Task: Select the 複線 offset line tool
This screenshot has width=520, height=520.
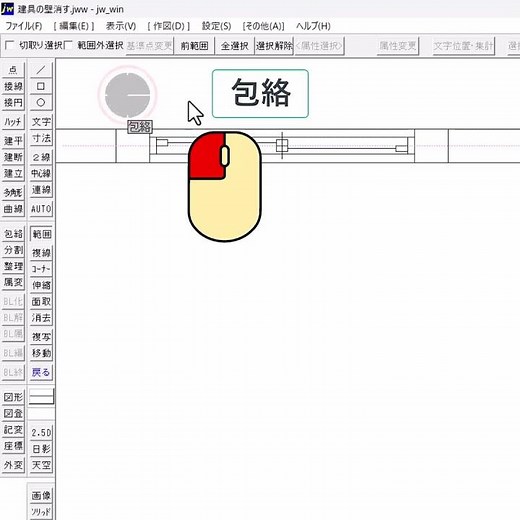Action: (41, 253)
